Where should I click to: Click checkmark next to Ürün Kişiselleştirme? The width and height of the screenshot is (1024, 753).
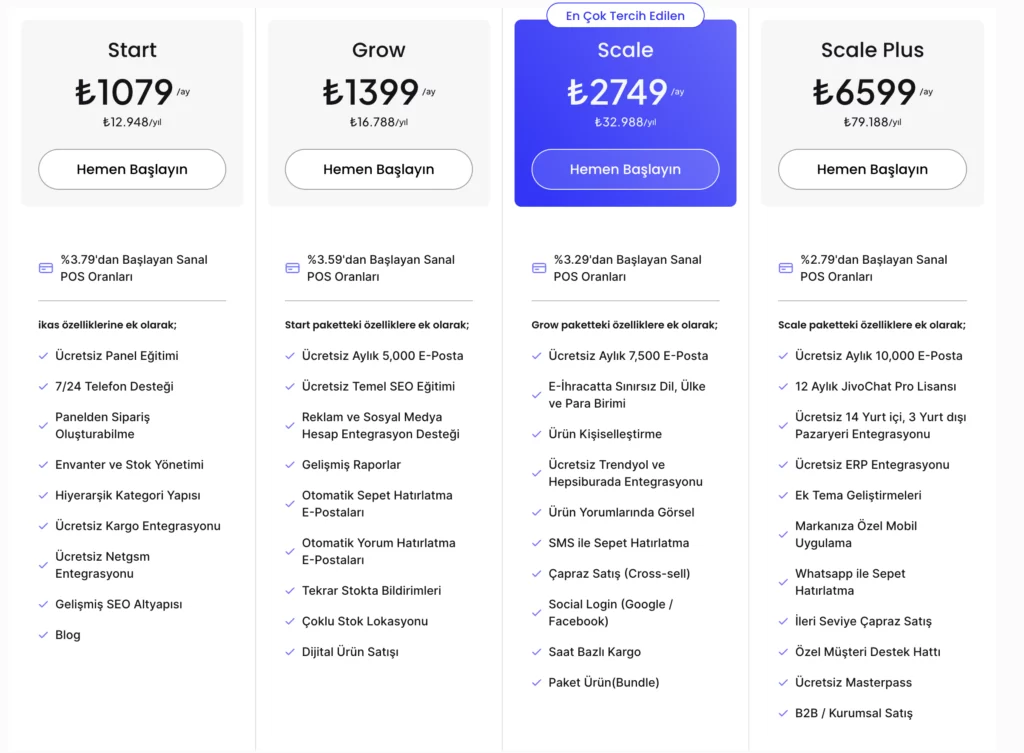click(536, 434)
